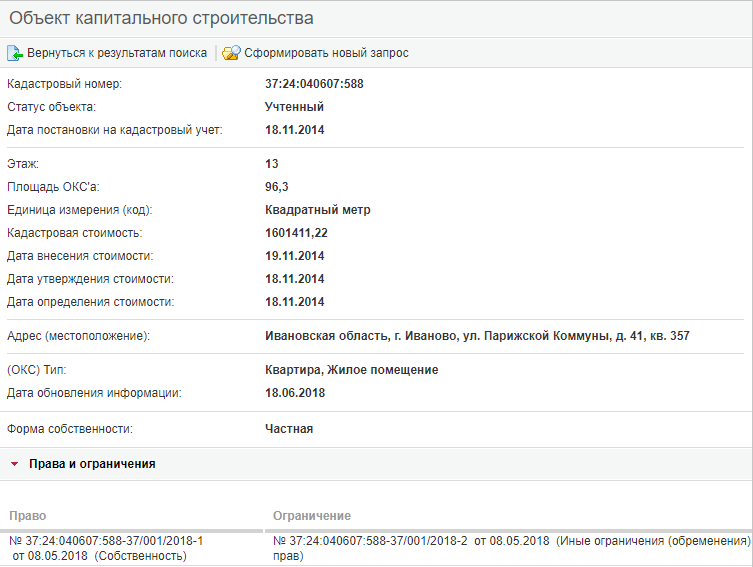Click the encumbrance record in Ограничение column
This screenshot has height=567, width=753.
(511, 547)
